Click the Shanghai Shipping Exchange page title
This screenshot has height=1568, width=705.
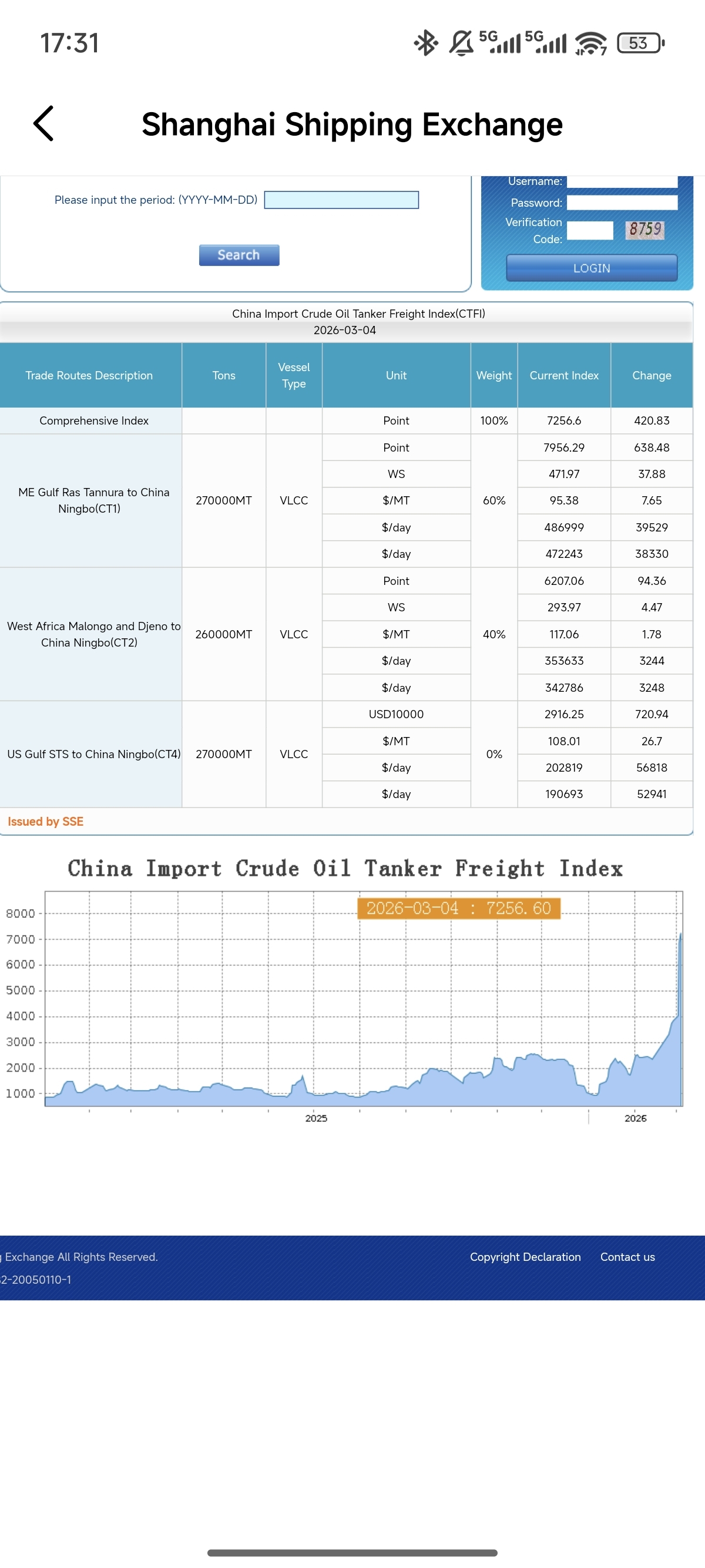pos(352,124)
